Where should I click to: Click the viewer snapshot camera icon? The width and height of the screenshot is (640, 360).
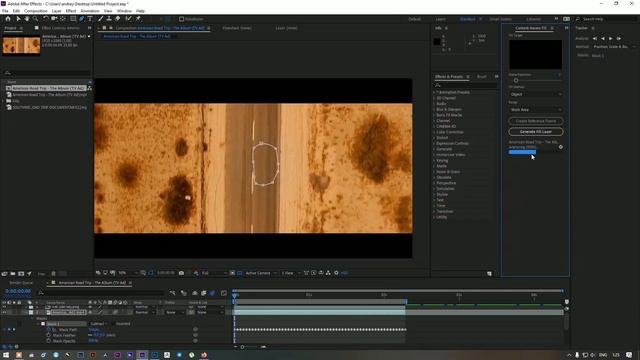click(181, 273)
